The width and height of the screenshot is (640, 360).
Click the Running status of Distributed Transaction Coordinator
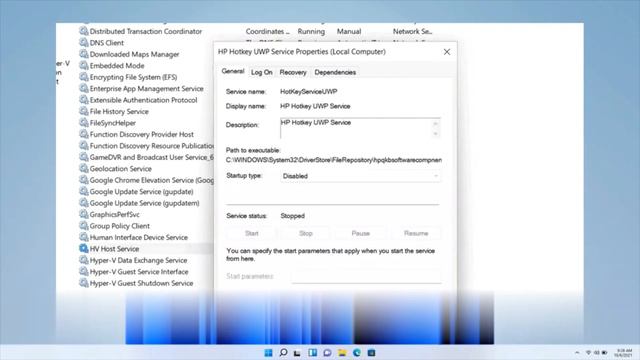311,31
